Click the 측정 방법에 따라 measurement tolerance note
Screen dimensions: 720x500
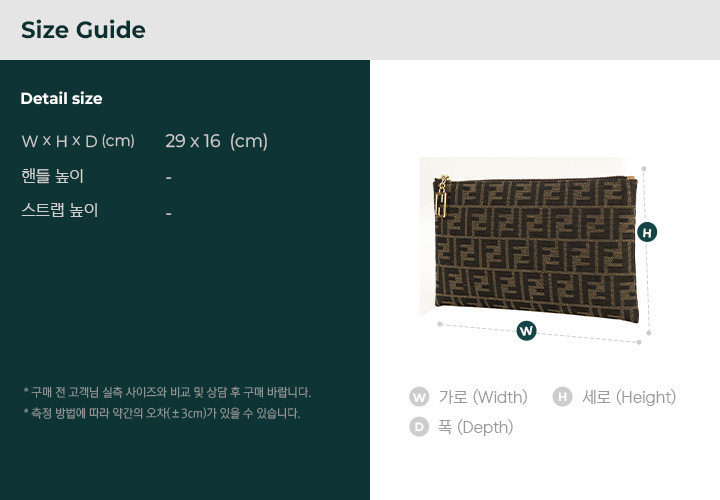(x=160, y=413)
